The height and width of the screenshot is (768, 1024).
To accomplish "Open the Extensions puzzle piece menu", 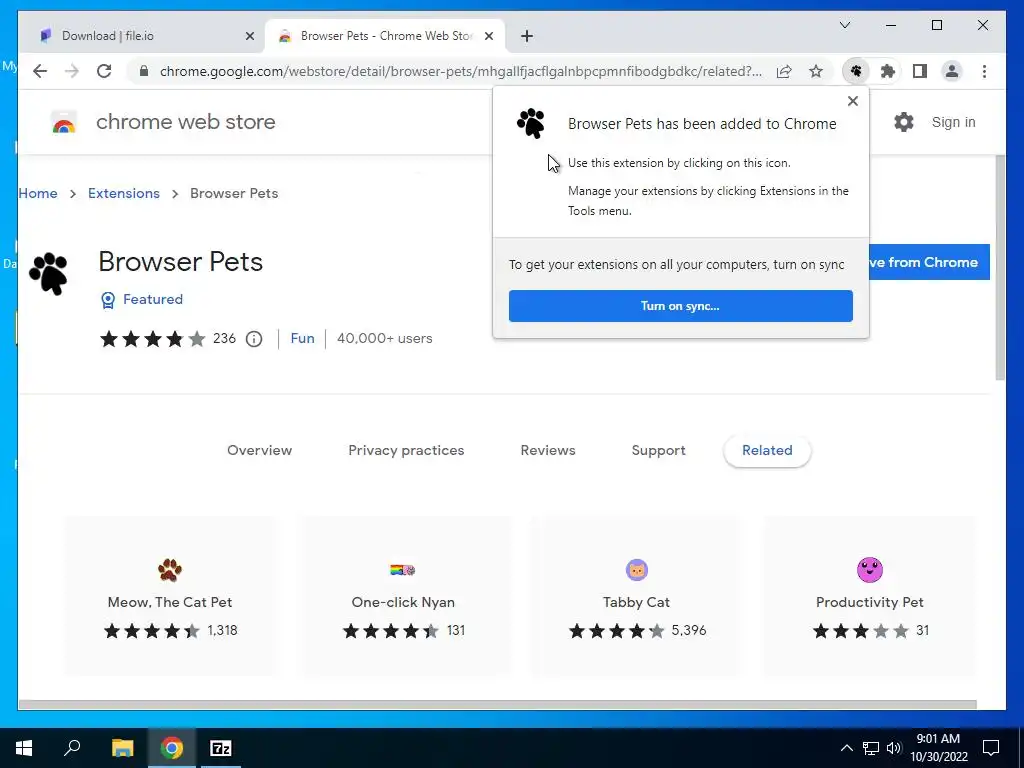I will (888, 71).
